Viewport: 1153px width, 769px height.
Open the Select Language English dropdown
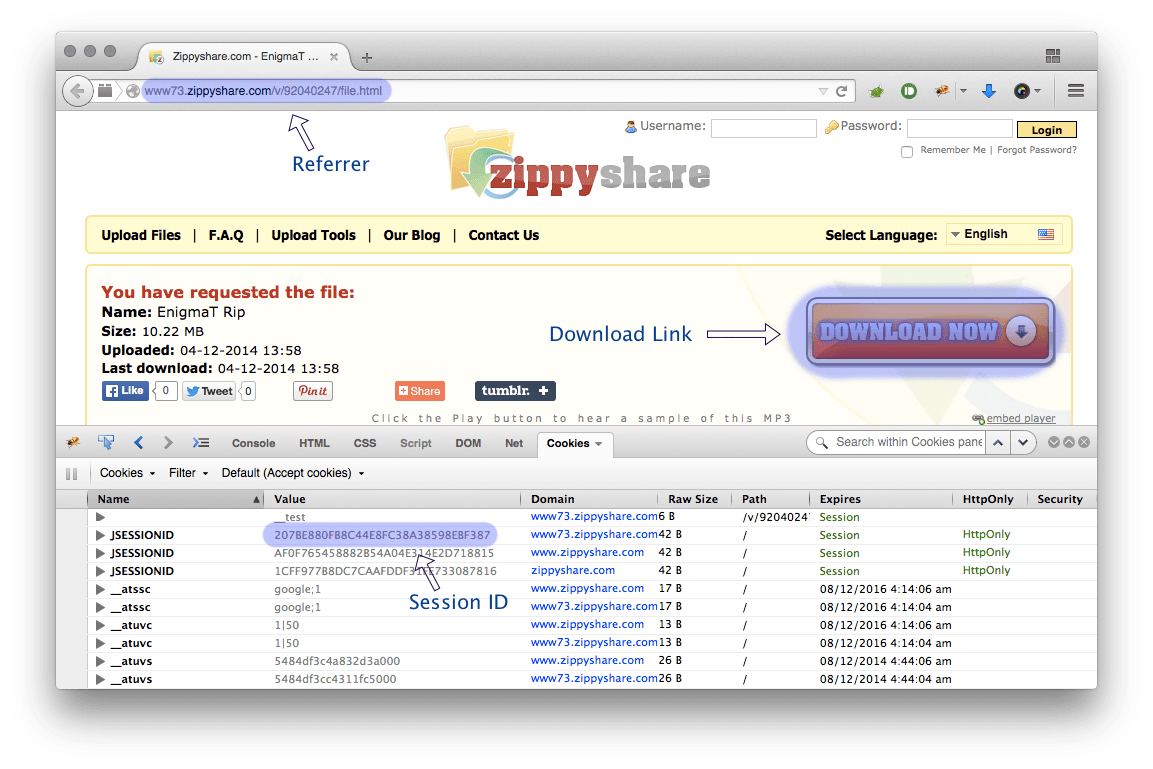coord(1004,235)
